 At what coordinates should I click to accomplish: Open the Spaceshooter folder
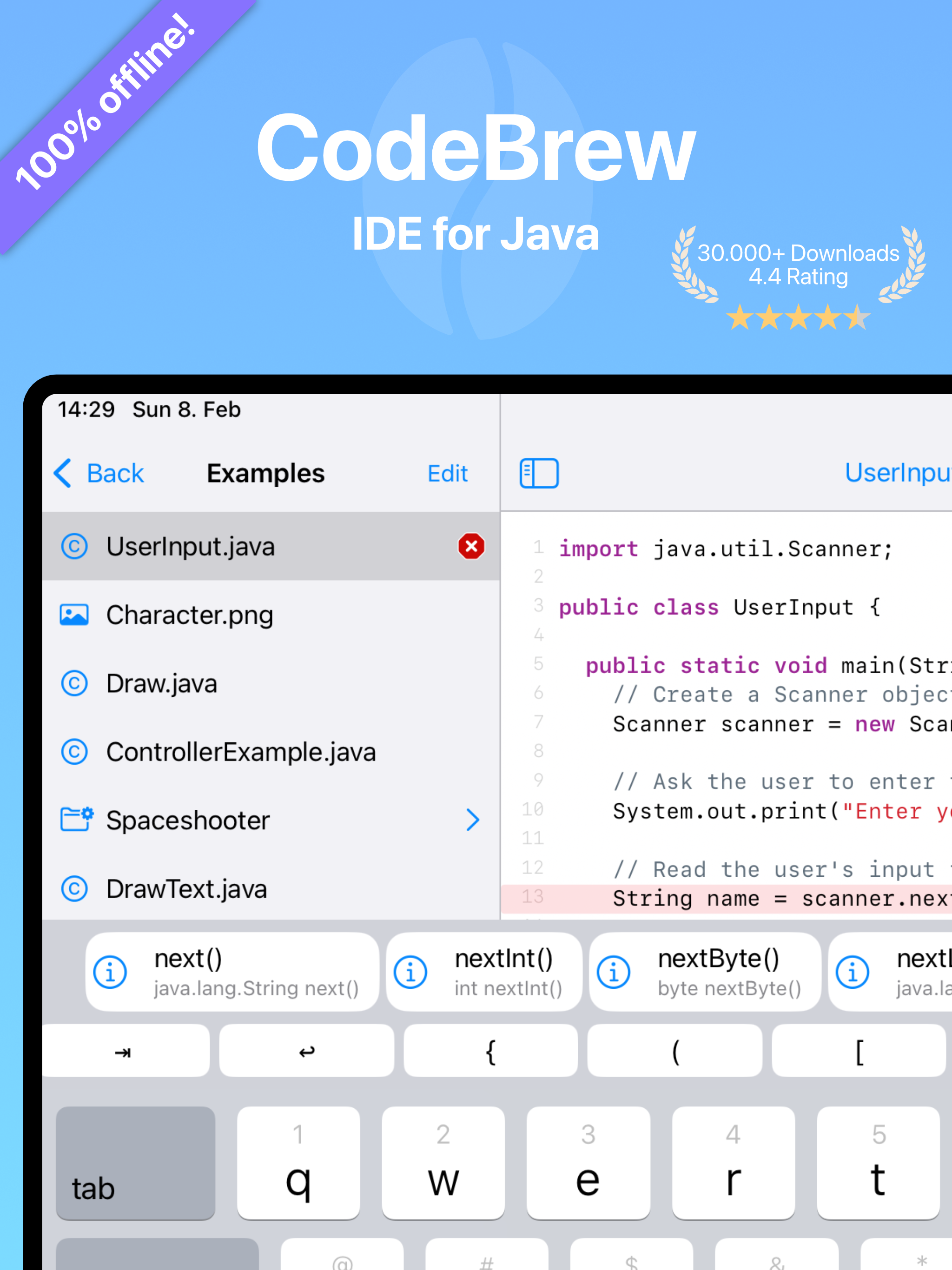pyautogui.click(x=271, y=820)
